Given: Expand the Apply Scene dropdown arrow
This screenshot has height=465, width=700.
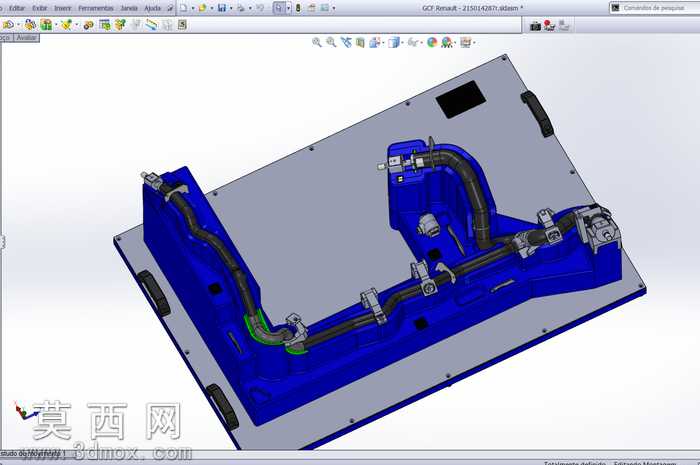Looking at the screenshot, I should click(x=455, y=43).
